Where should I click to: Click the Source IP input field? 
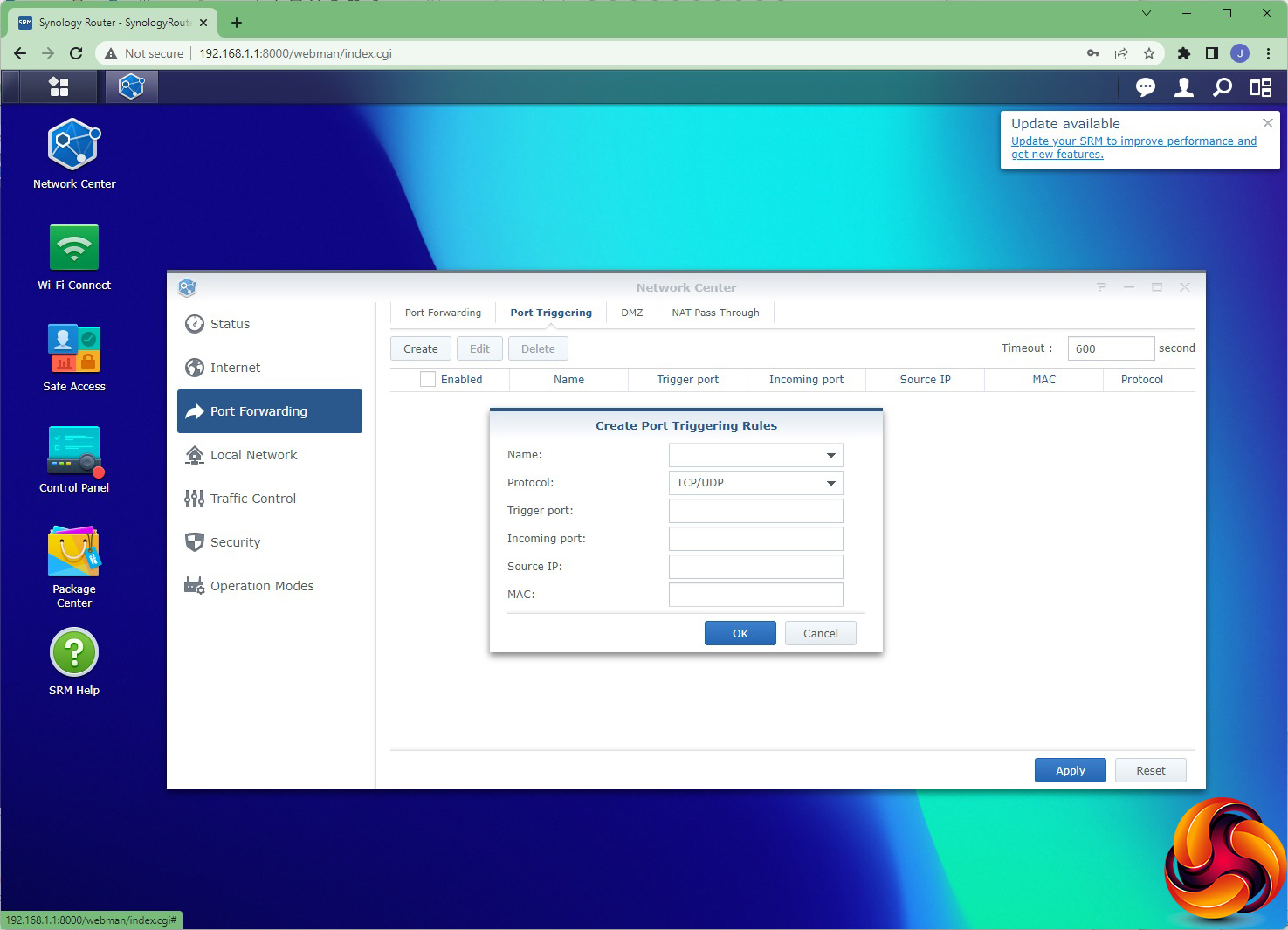coord(756,567)
